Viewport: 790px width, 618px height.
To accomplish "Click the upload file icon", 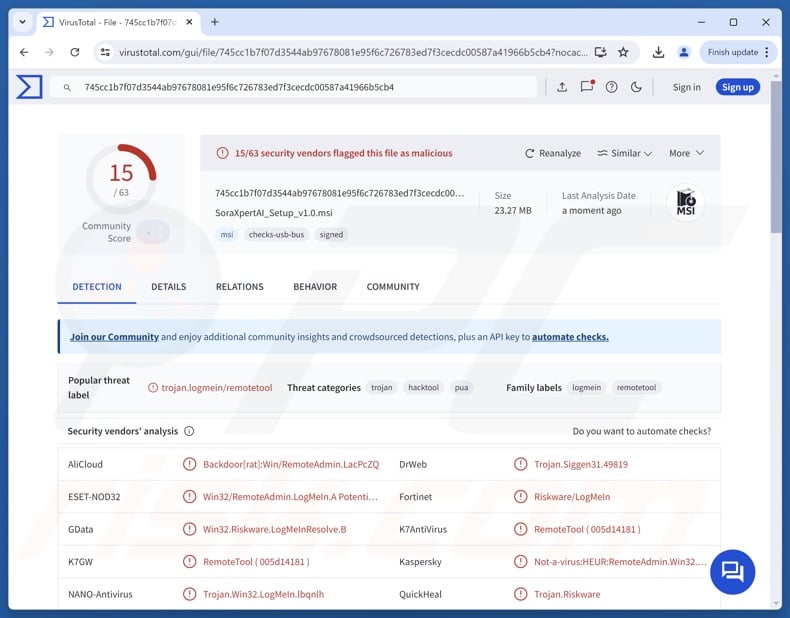I will [562, 87].
